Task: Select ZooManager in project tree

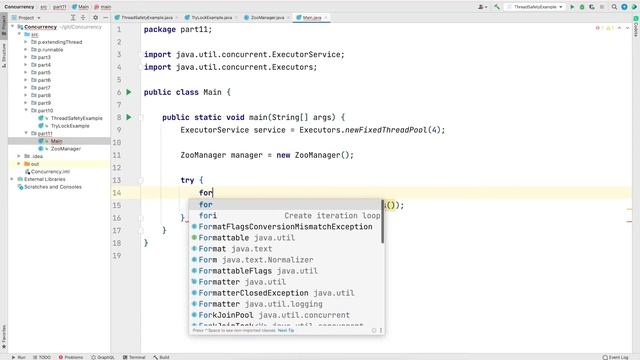Action: click(65, 149)
